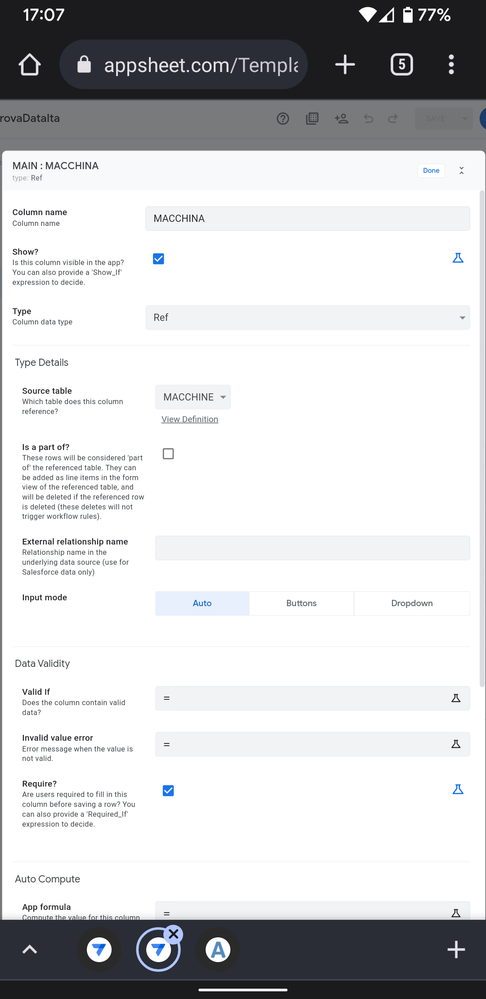
Task: Open Valid If expression flask icon
Action: click(x=455, y=698)
